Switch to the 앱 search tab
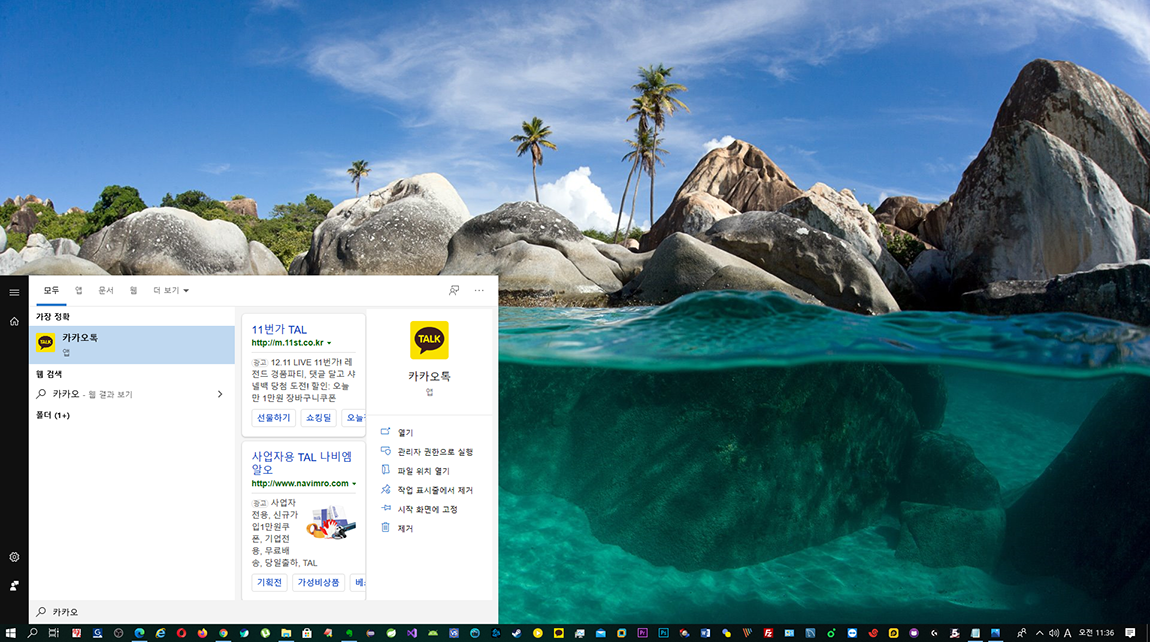This screenshot has width=1150, height=642. [x=78, y=291]
